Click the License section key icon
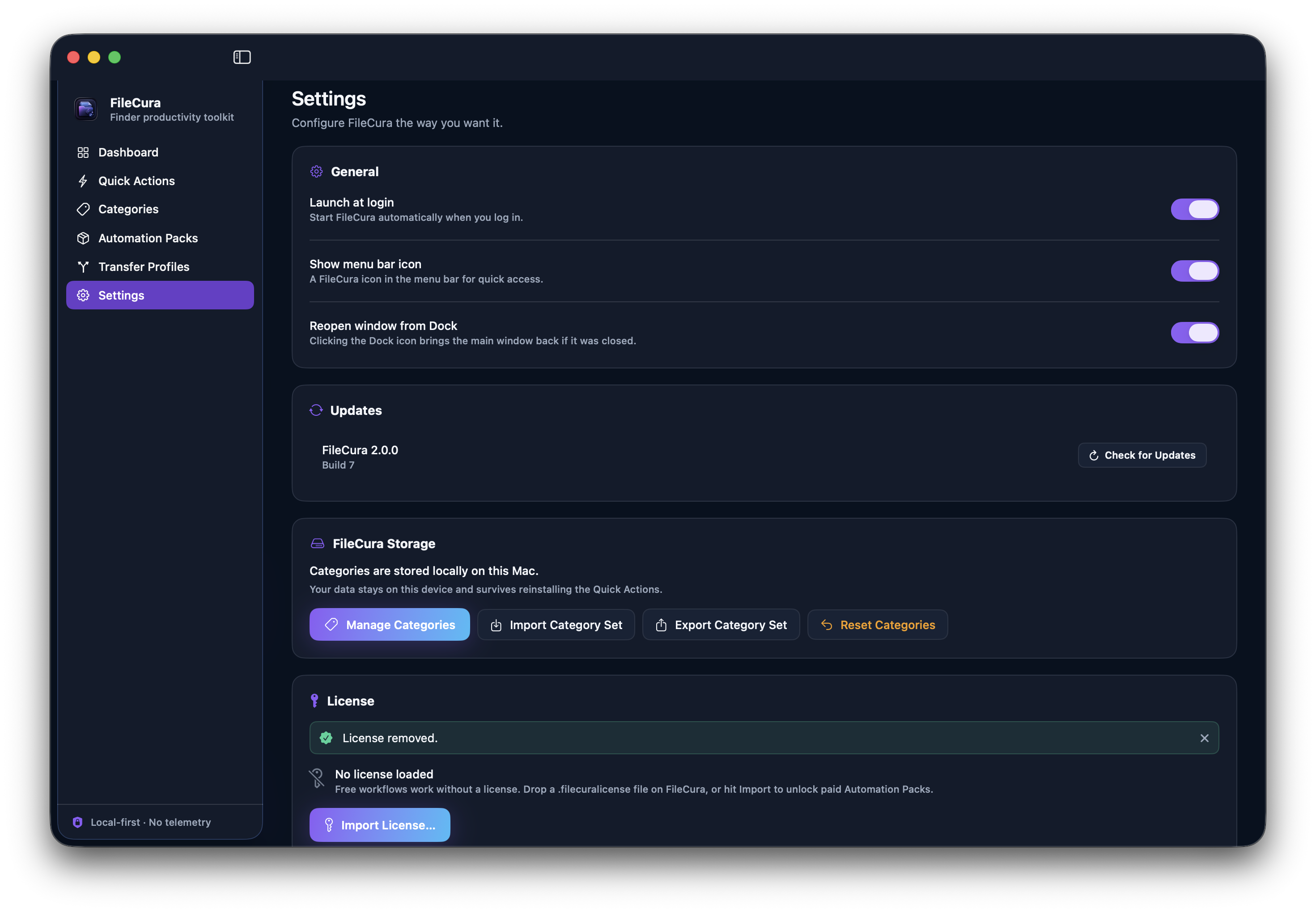The height and width of the screenshot is (913, 1316). point(314,701)
